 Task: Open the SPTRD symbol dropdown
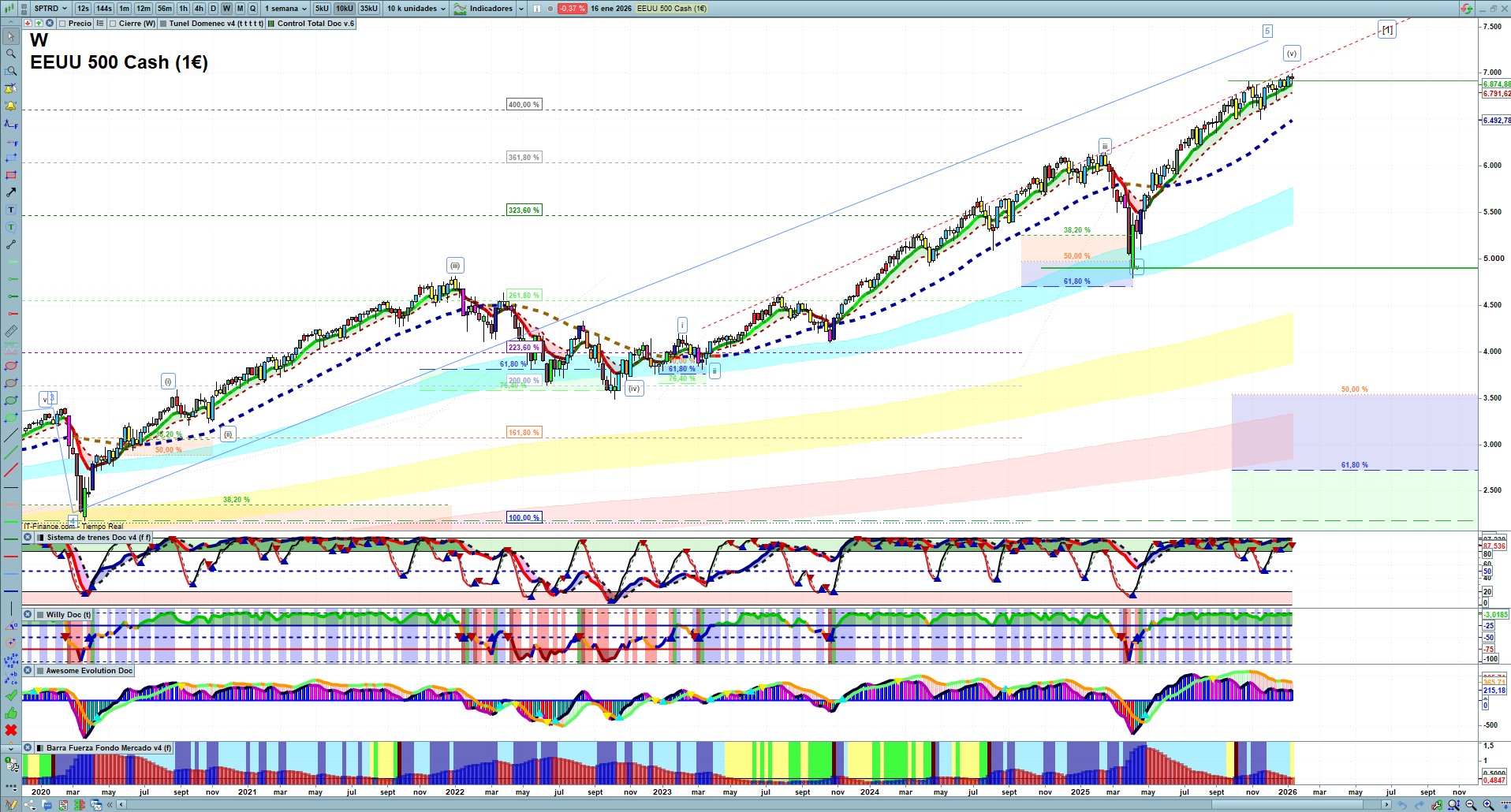click(50, 9)
